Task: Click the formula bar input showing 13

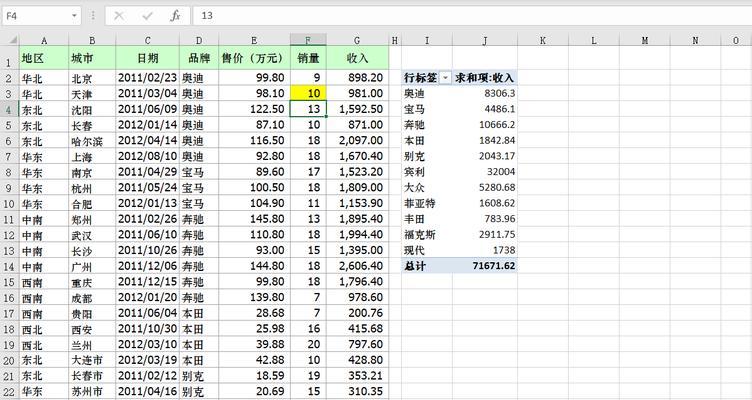Action: coord(472,16)
